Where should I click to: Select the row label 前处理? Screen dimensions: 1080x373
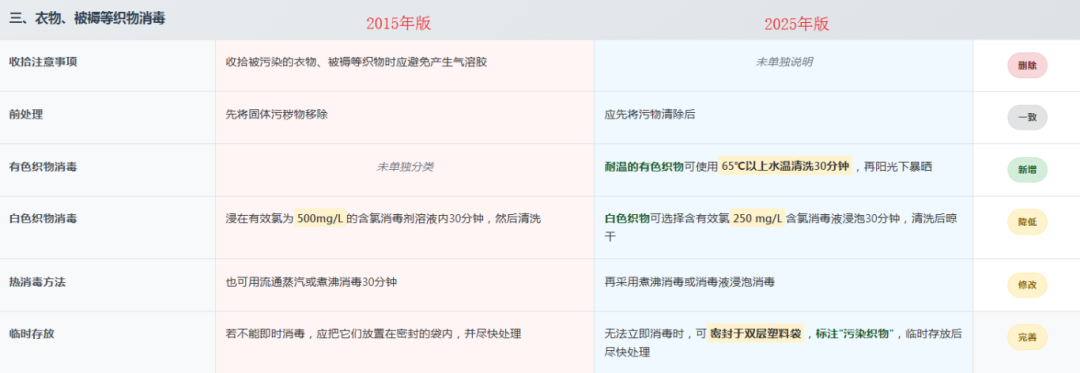[x=26, y=114]
